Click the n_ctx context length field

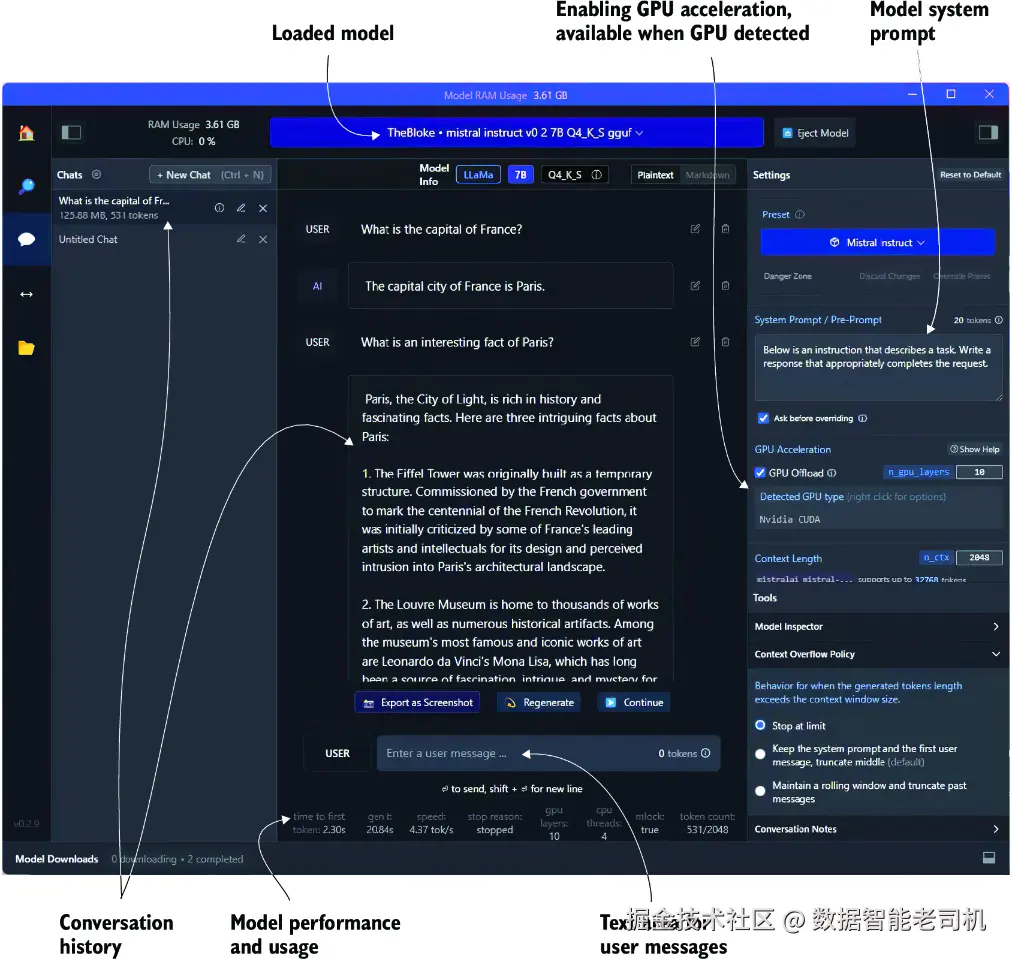tap(979, 558)
